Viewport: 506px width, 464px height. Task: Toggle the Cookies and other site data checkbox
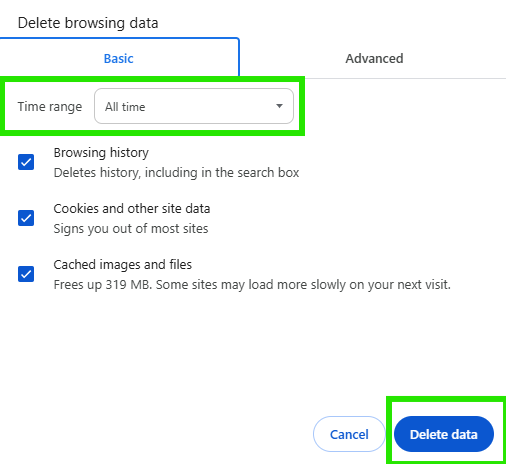click(x=26, y=218)
